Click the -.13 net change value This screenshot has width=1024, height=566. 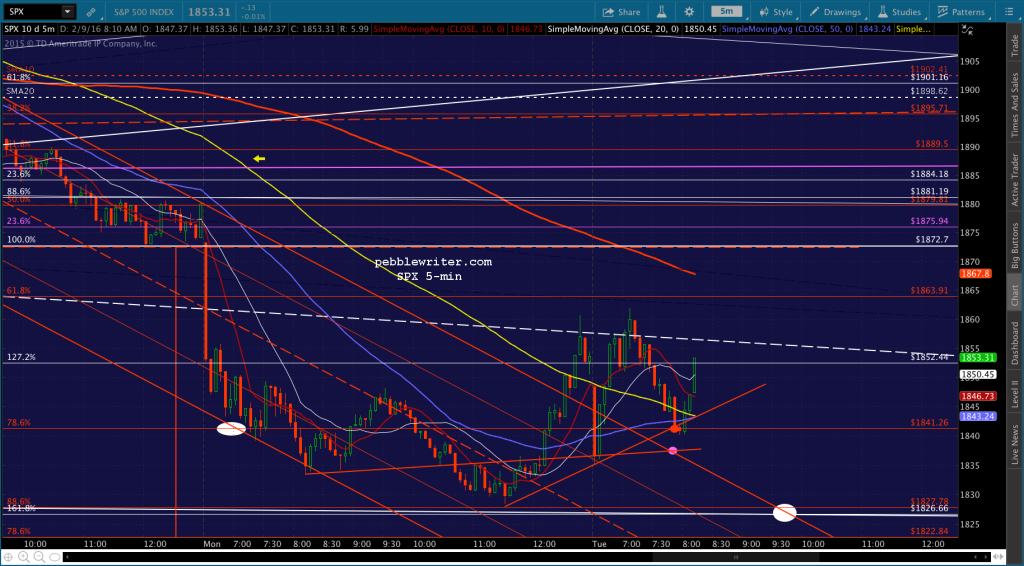pos(248,8)
